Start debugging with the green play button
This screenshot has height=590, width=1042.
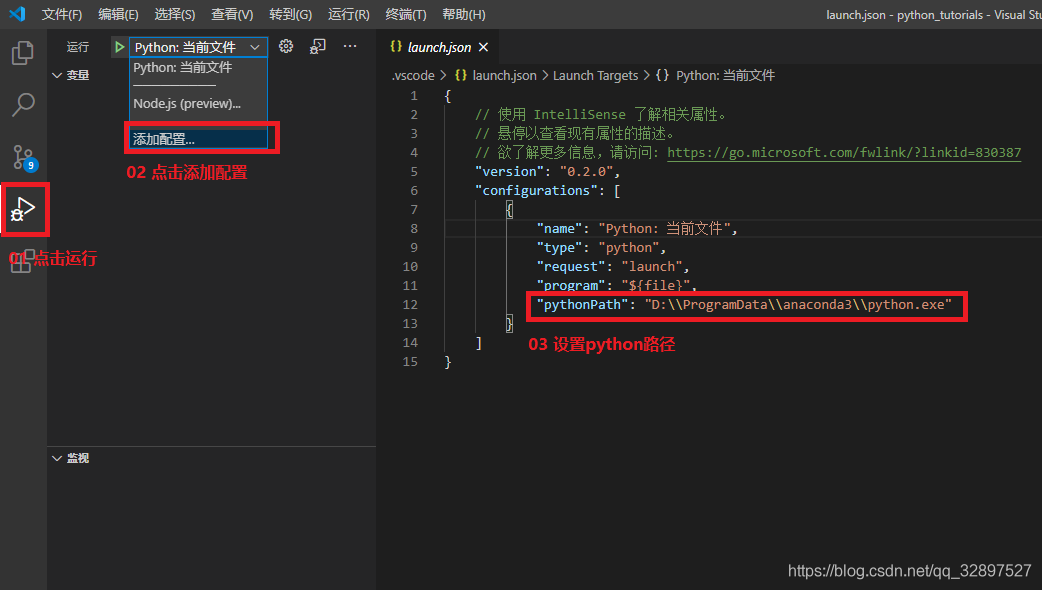(119, 47)
